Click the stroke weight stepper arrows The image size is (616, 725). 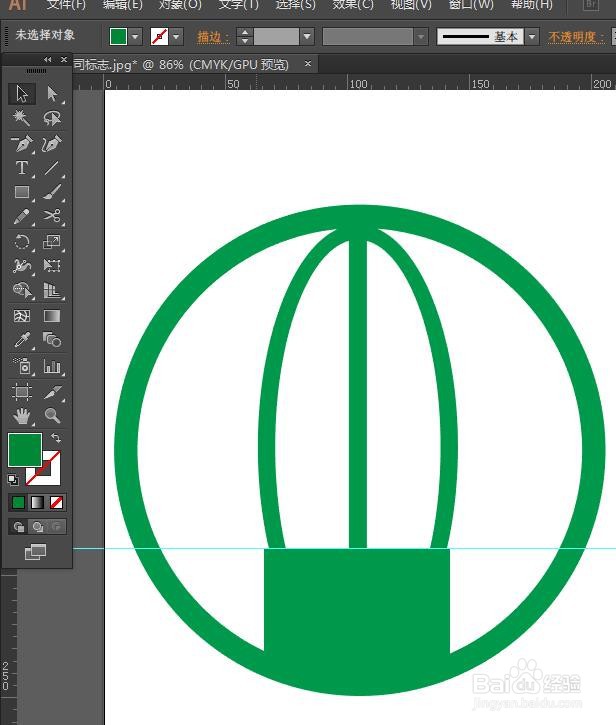(x=245, y=37)
